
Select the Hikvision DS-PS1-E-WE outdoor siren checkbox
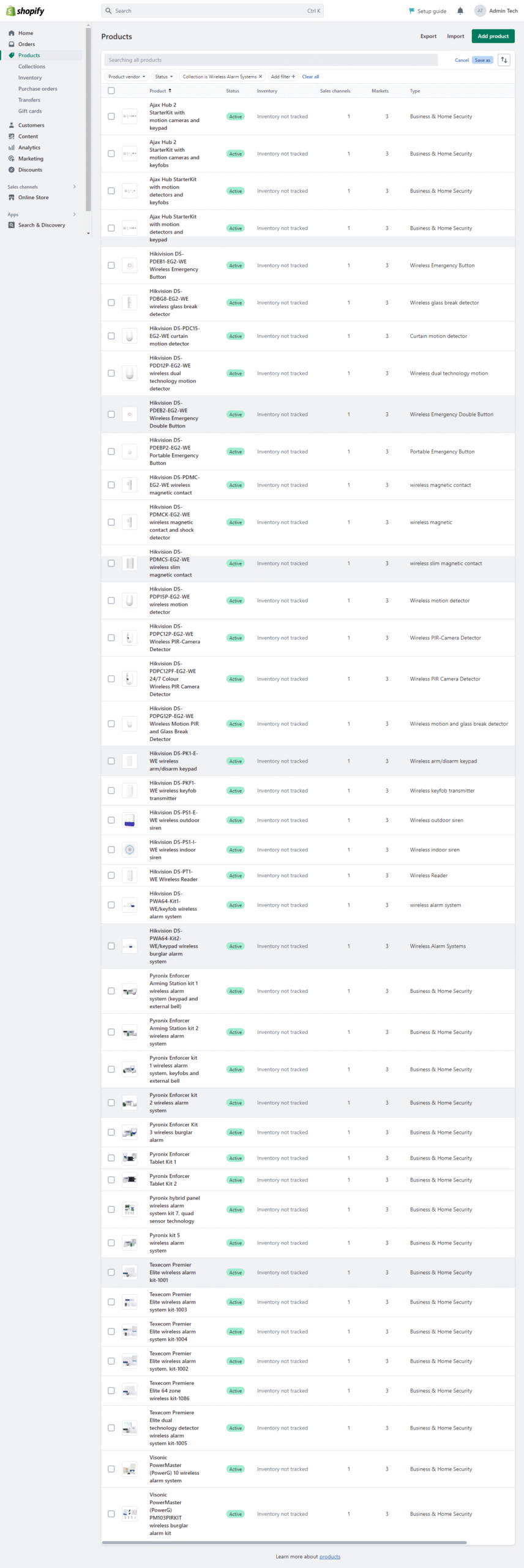pyautogui.click(x=111, y=820)
